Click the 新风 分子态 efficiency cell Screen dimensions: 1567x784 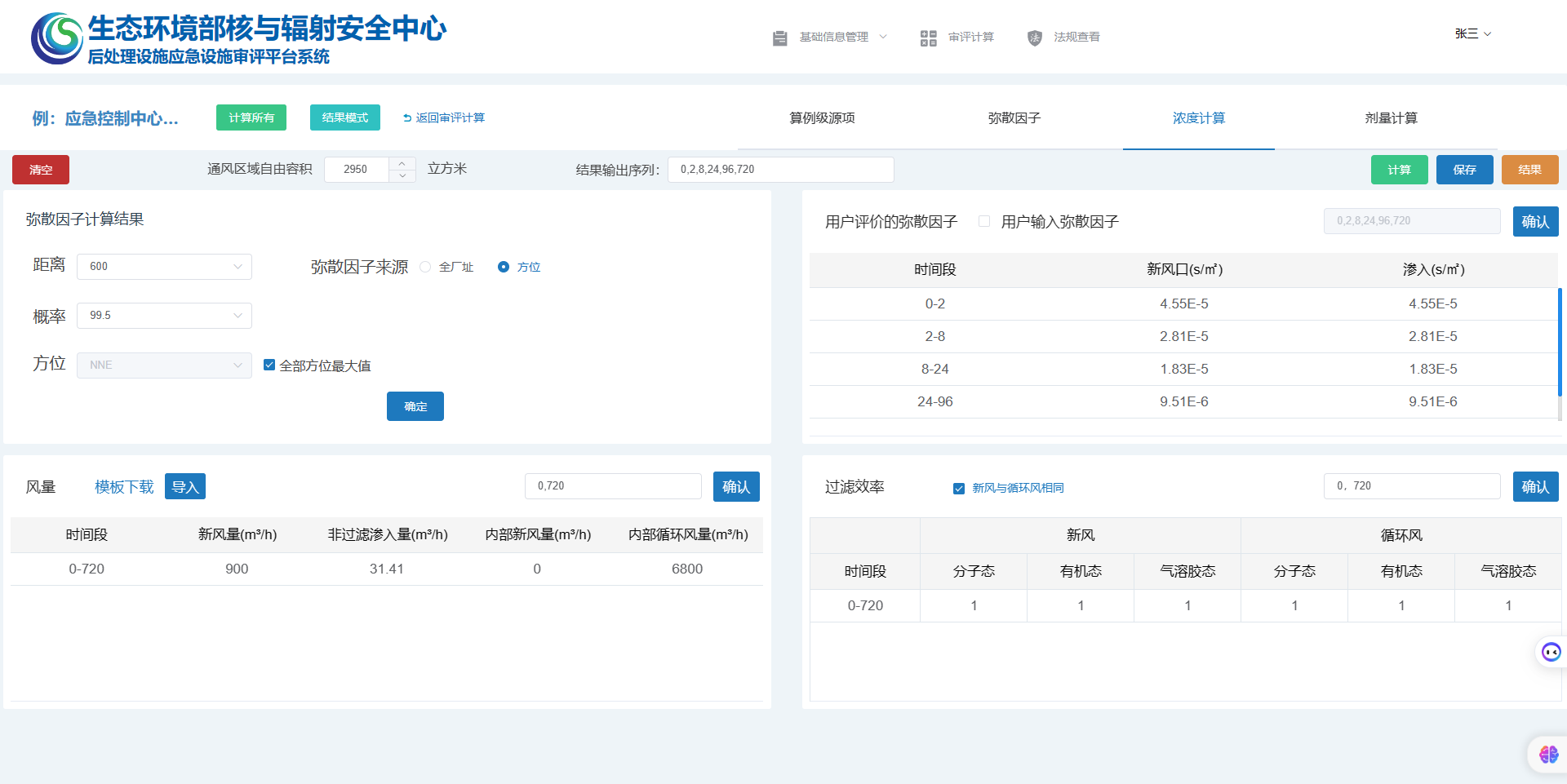(x=974, y=606)
